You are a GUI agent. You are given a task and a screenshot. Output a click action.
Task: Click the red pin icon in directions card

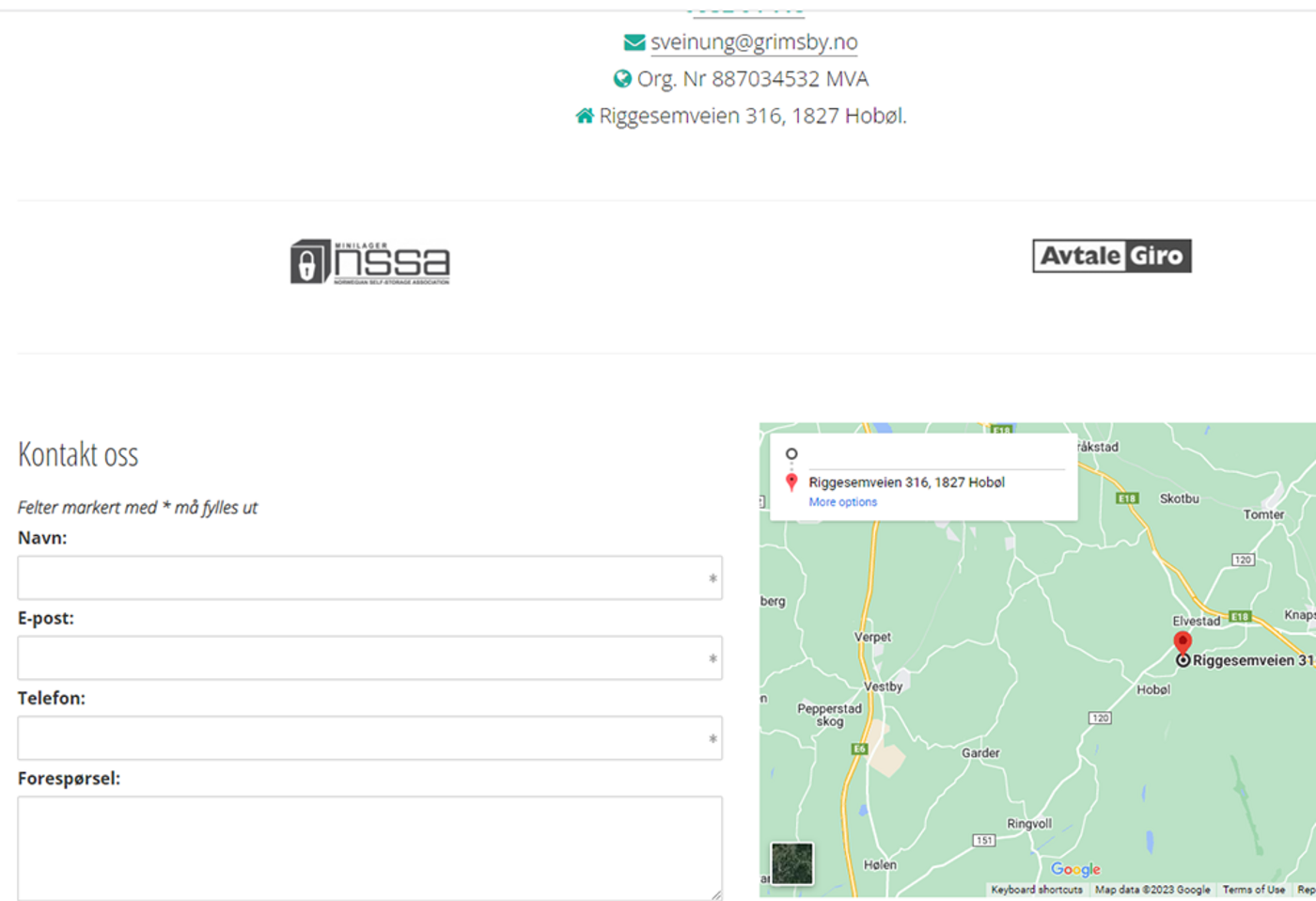click(x=791, y=482)
